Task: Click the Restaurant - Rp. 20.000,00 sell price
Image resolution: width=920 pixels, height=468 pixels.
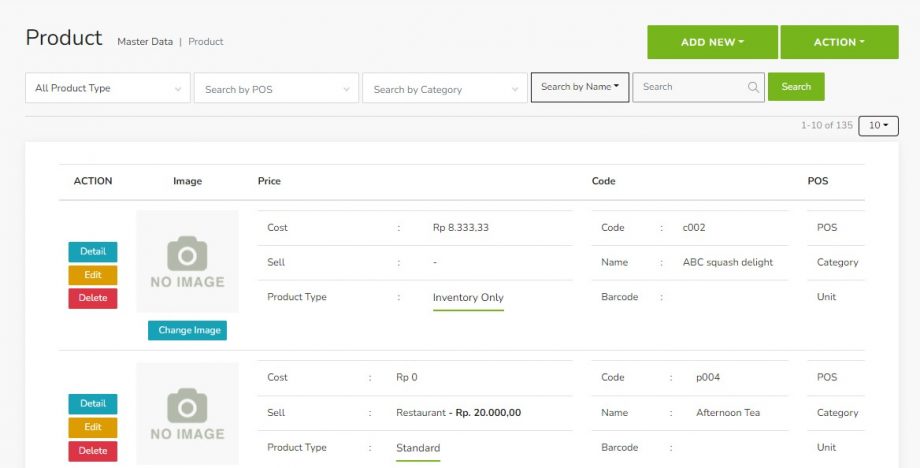Action: (458, 413)
